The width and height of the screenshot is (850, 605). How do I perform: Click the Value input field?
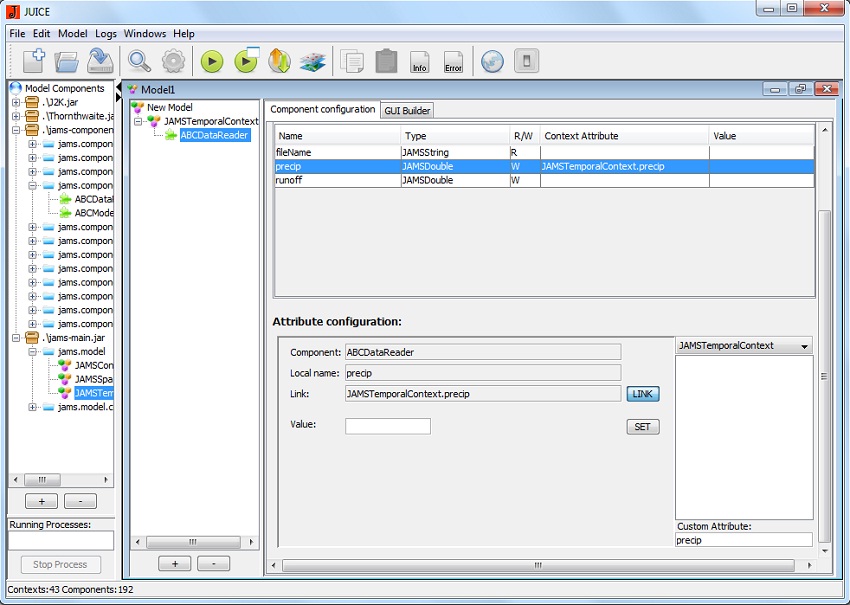point(387,426)
